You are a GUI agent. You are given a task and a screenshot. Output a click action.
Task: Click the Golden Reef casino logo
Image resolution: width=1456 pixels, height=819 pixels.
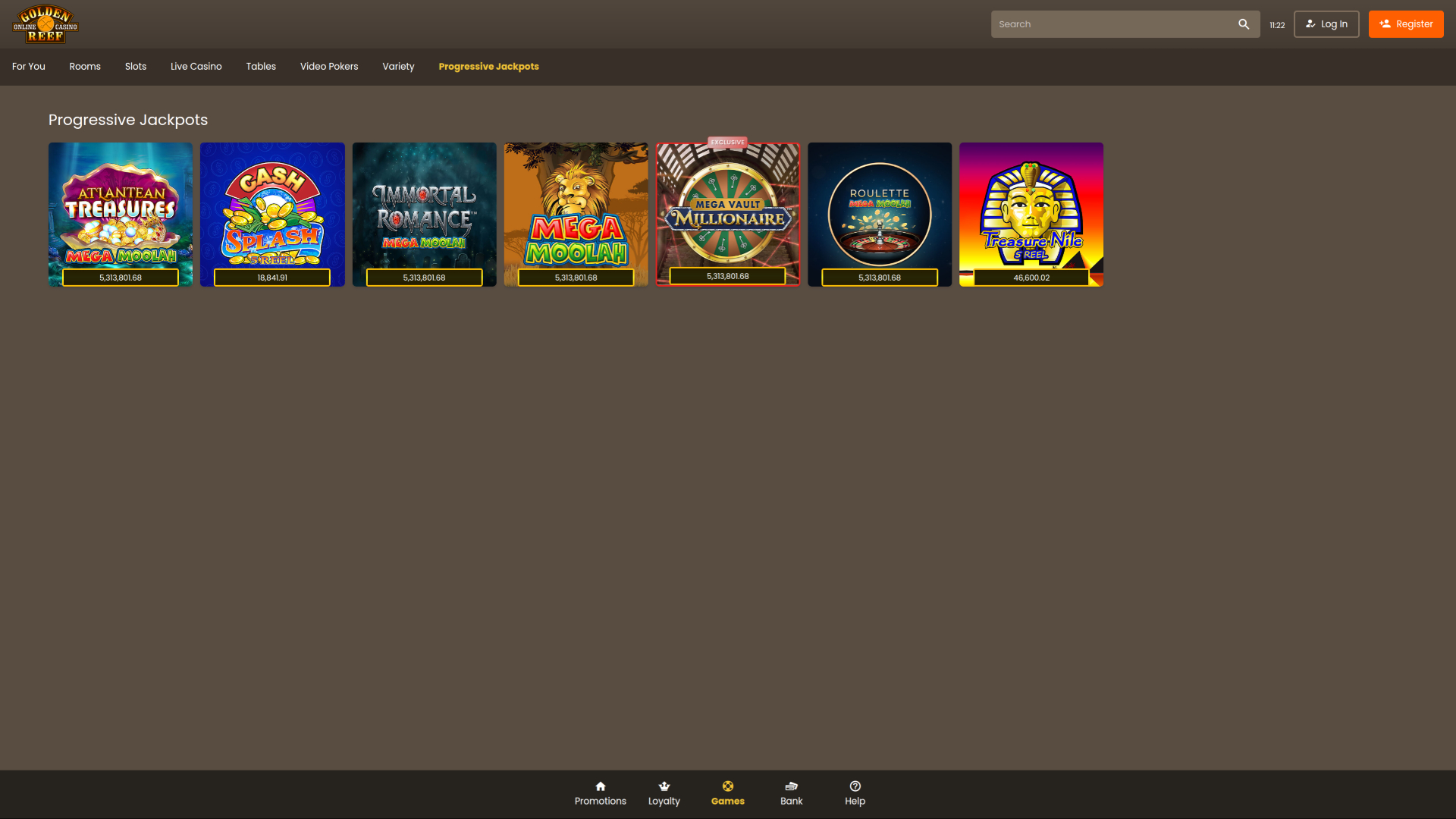[45, 24]
